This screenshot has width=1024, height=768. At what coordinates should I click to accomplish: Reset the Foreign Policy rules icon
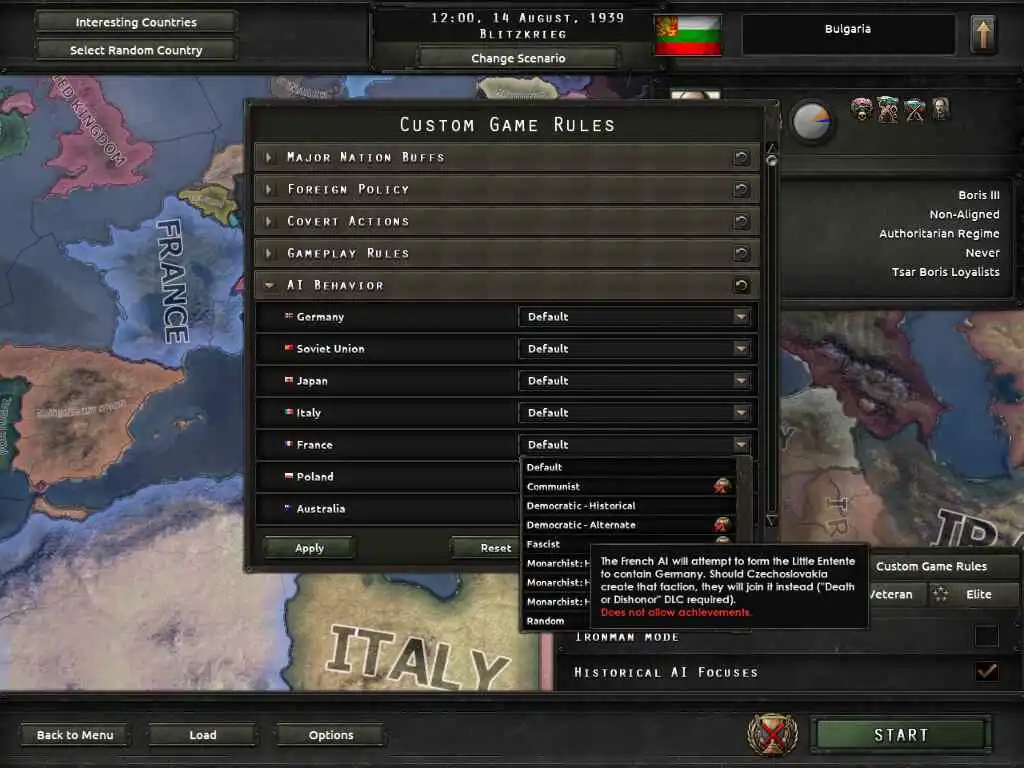(x=741, y=189)
